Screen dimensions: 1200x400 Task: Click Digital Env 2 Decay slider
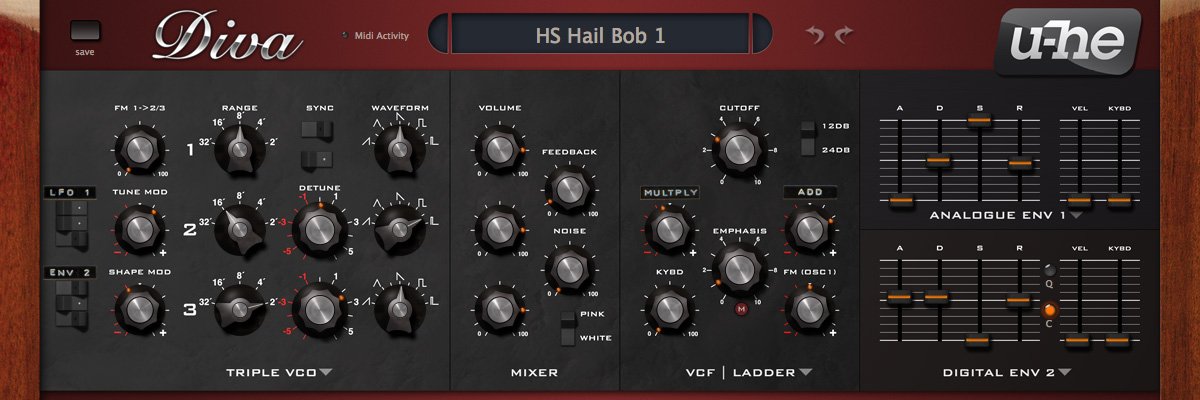click(937, 298)
